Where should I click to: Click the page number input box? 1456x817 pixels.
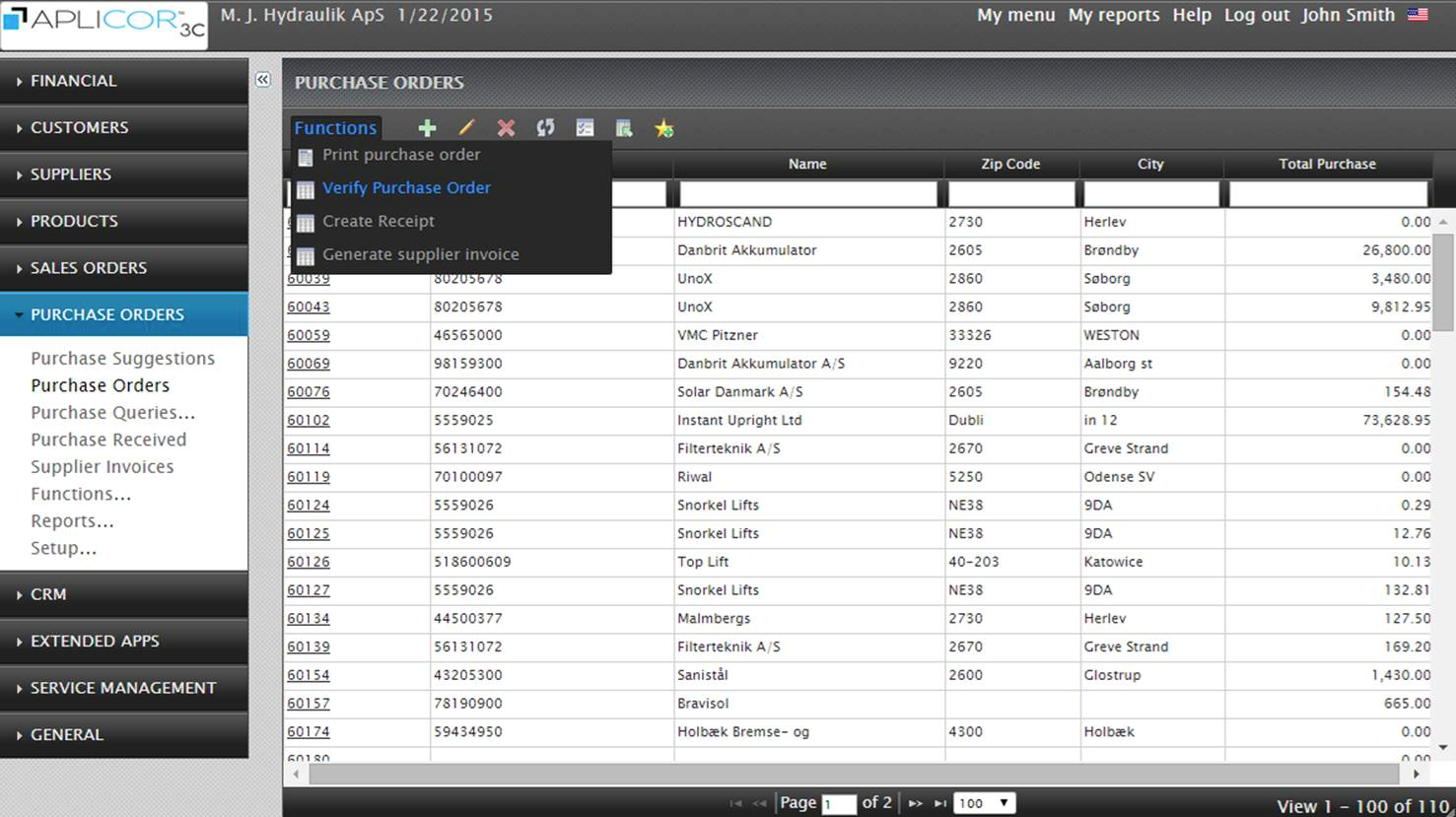pyautogui.click(x=839, y=804)
